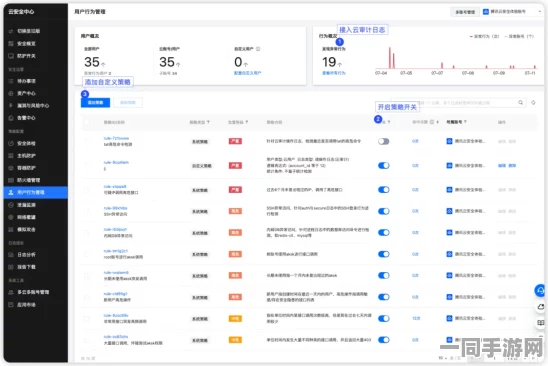
Task: Toggle the switch for root账号进行aksk调用
Action: (x=383, y=254)
